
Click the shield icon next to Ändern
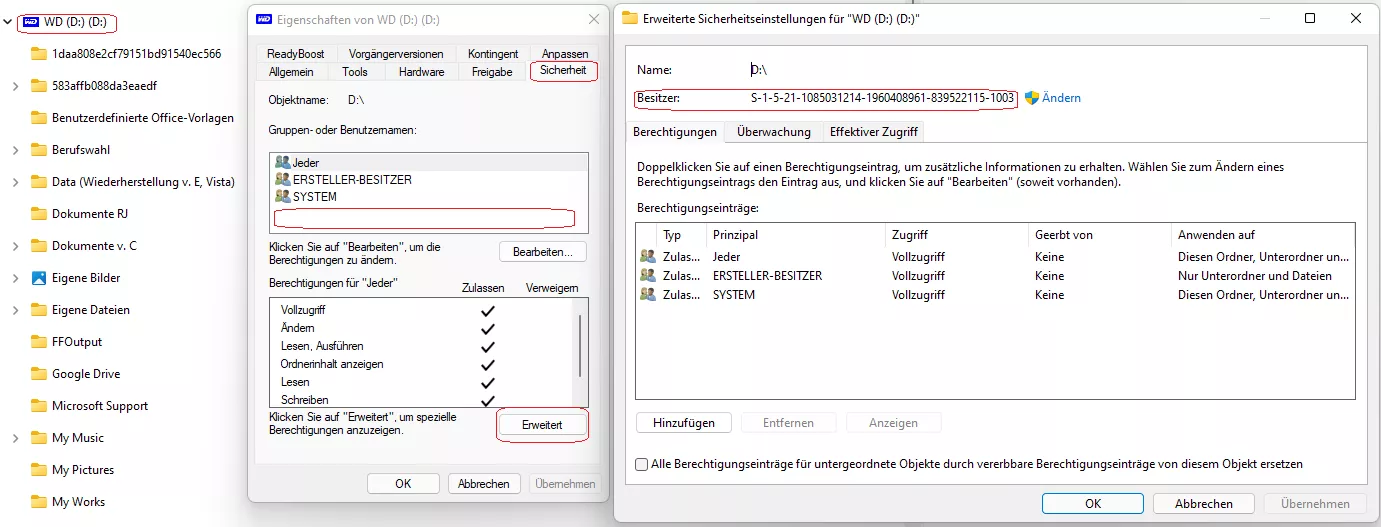(1032, 98)
